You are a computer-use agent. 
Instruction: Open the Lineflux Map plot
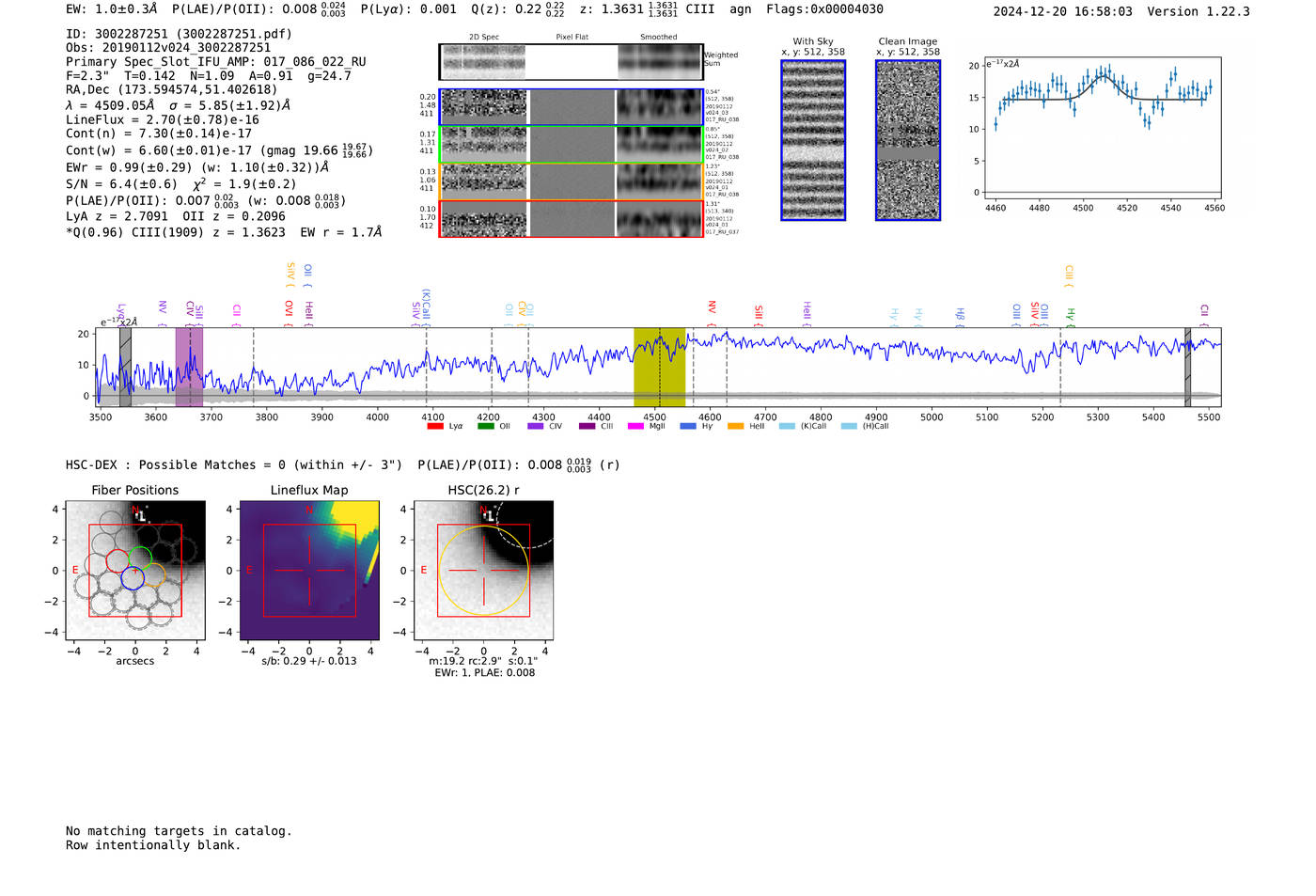pyautogui.click(x=309, y=570)
